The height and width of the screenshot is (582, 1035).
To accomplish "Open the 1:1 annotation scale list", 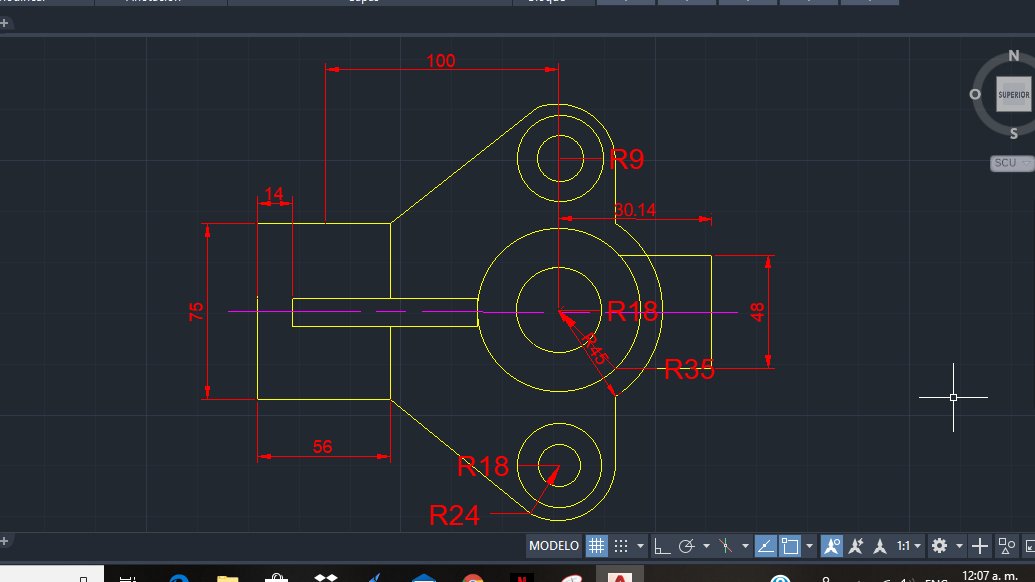I will pos(908,546).
